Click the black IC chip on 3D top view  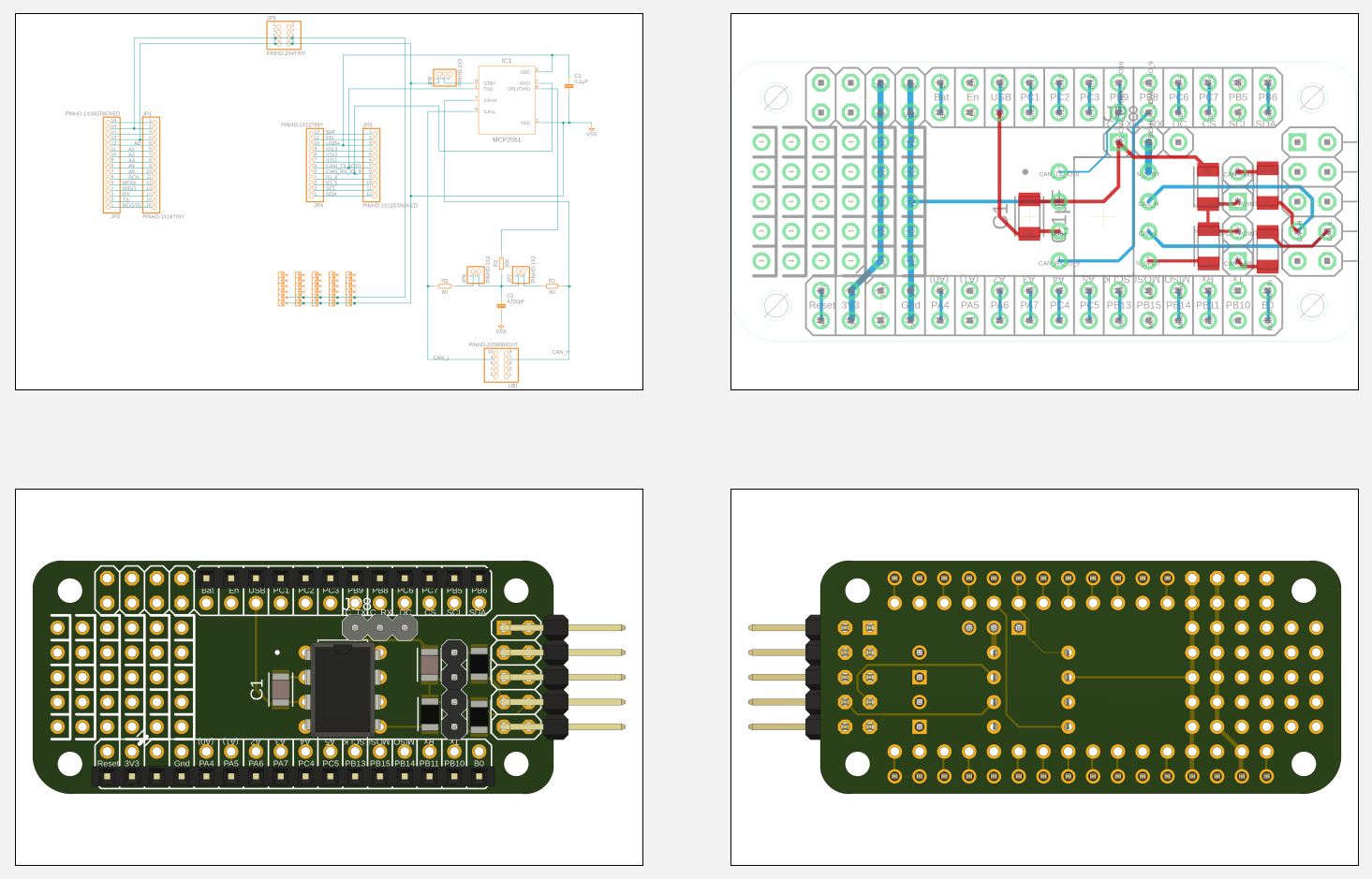[342, 688]
